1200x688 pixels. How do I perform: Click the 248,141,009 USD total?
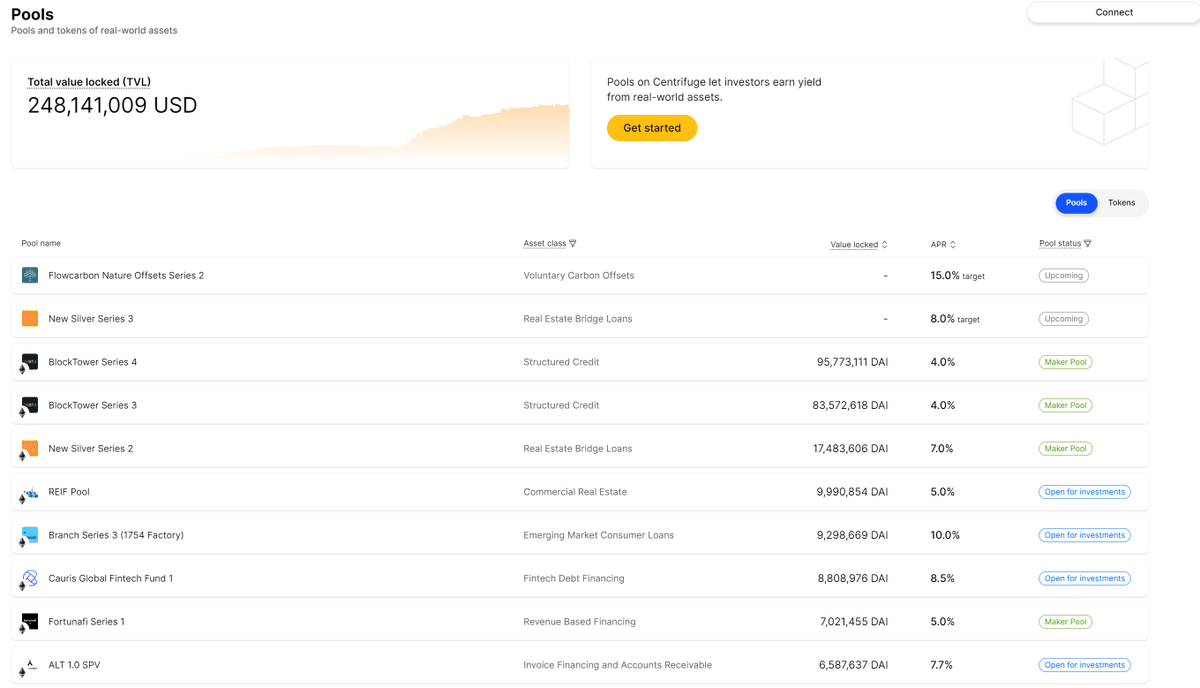[112, 105]
